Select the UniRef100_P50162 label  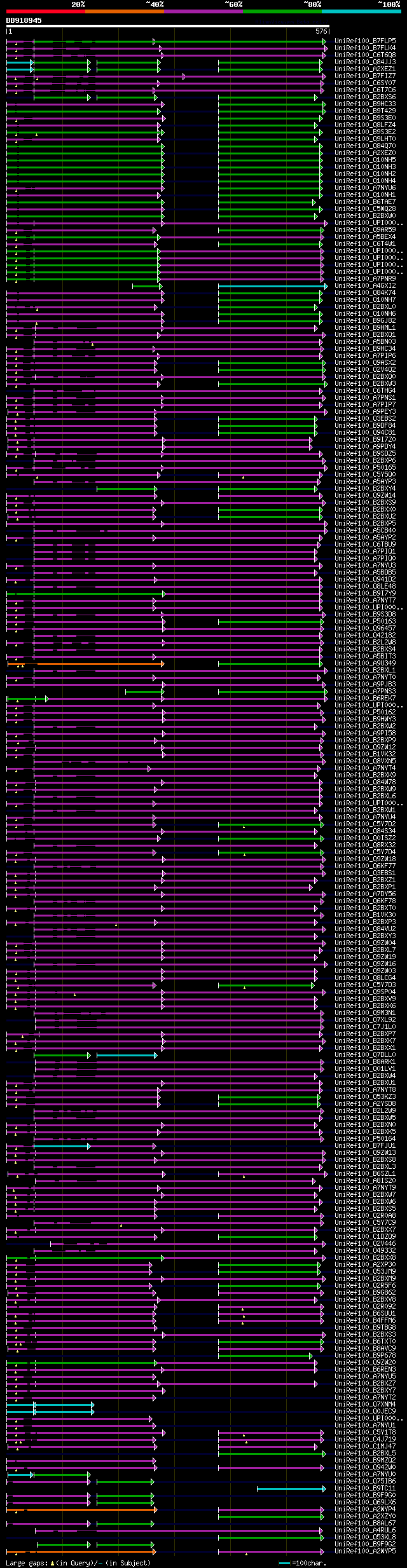365,712
